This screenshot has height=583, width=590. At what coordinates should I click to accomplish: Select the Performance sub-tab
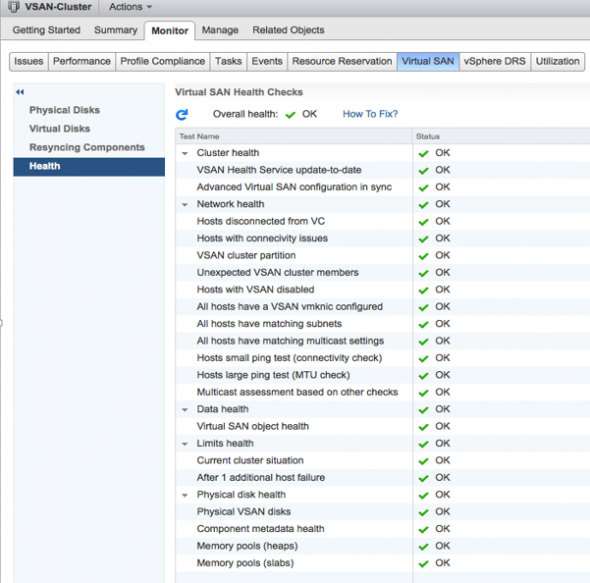82,61
